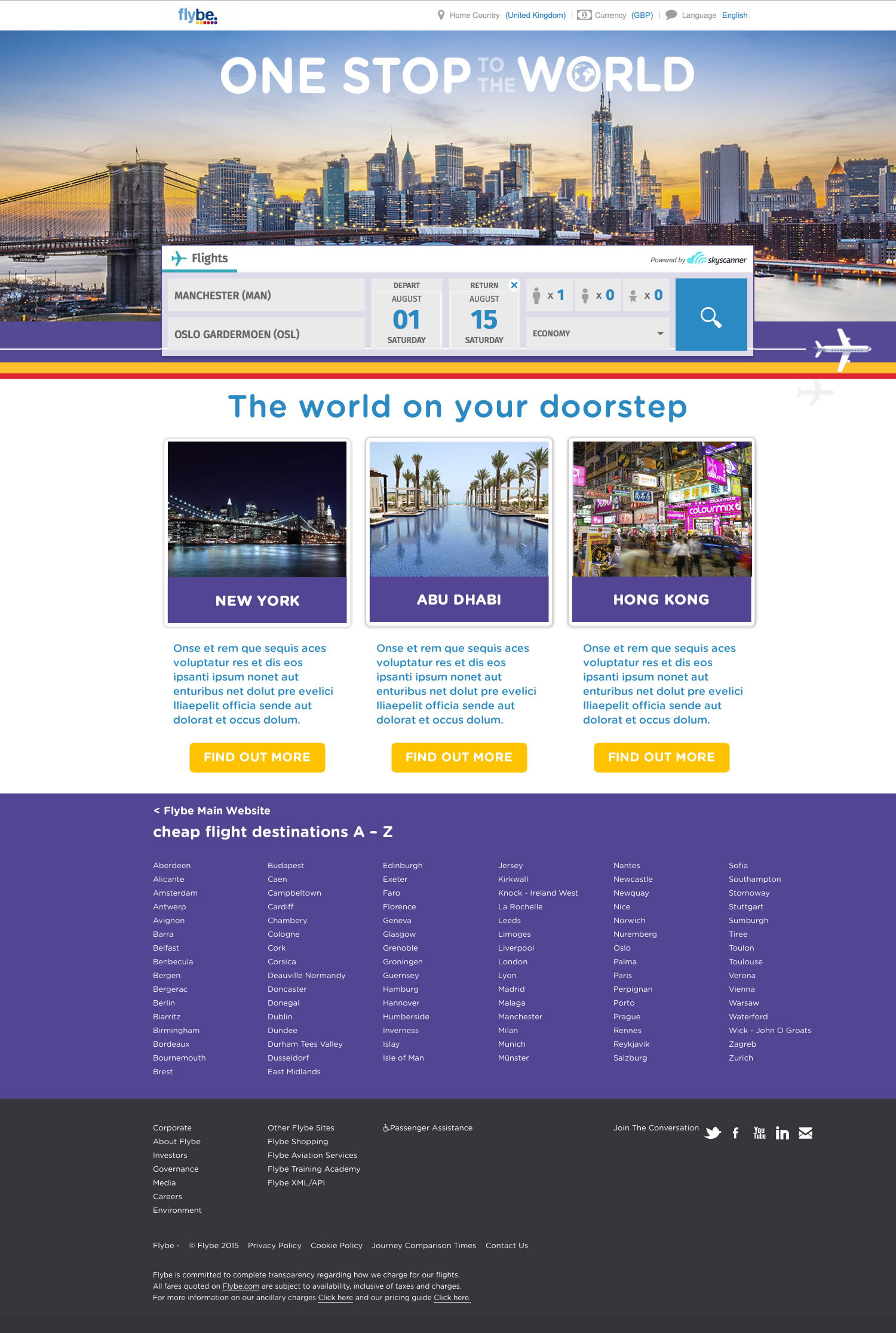Open Privacy Policy link
The image size is (896, 1333).
tap(274, 1245)
